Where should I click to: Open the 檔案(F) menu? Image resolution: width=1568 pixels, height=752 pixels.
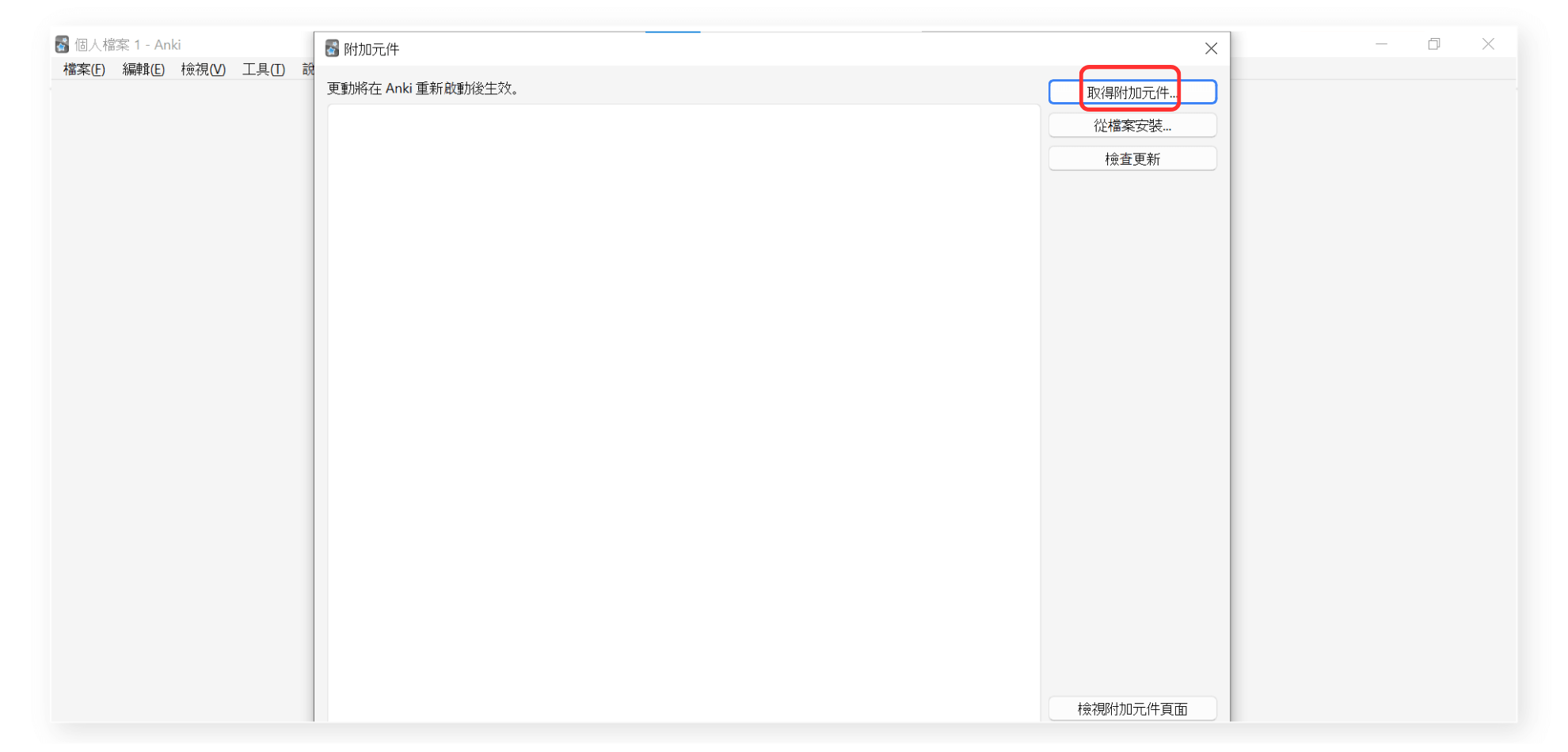pyautogui.click(x=84, y=70)
